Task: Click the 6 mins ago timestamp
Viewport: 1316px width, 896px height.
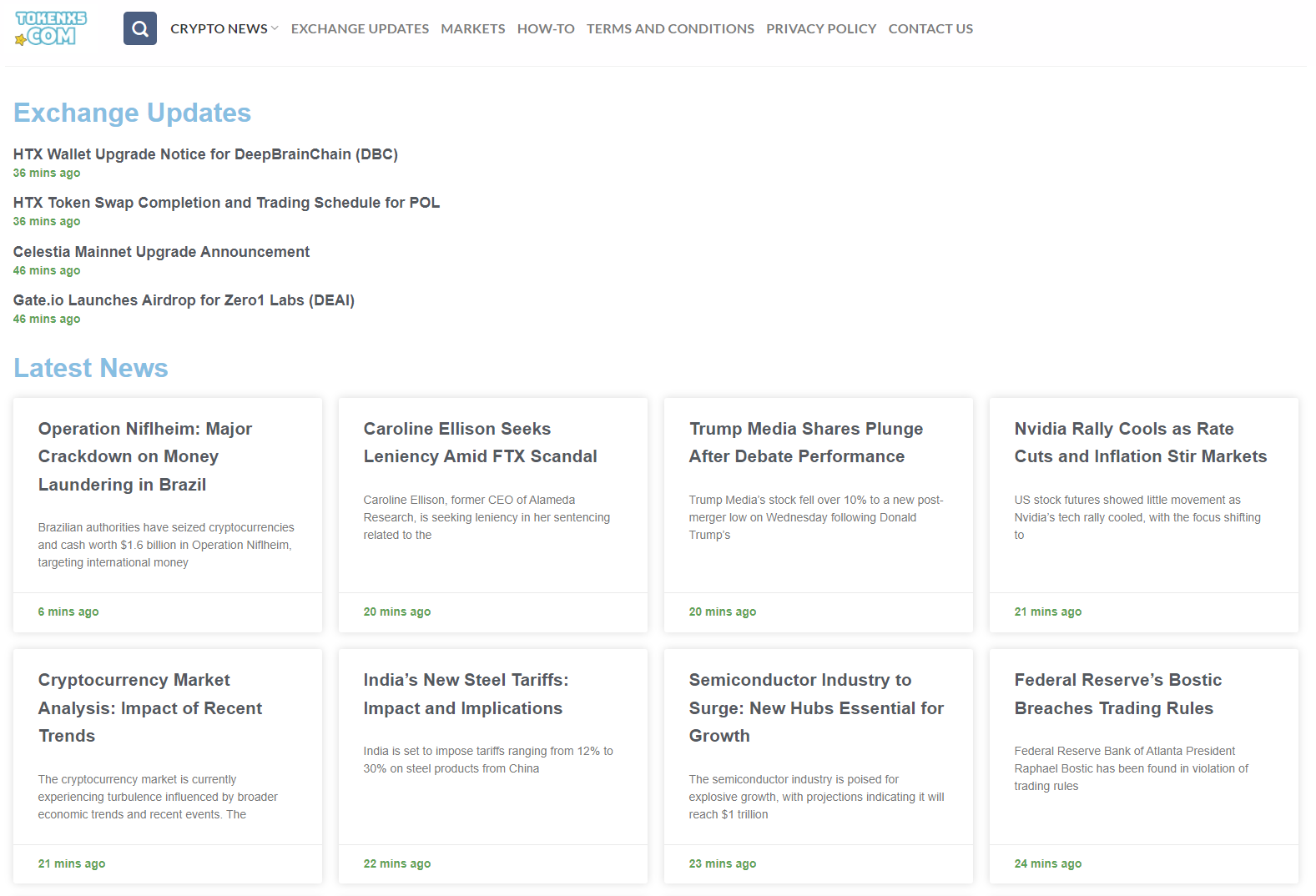Action: pyautogui.click(x=68, y=612)
